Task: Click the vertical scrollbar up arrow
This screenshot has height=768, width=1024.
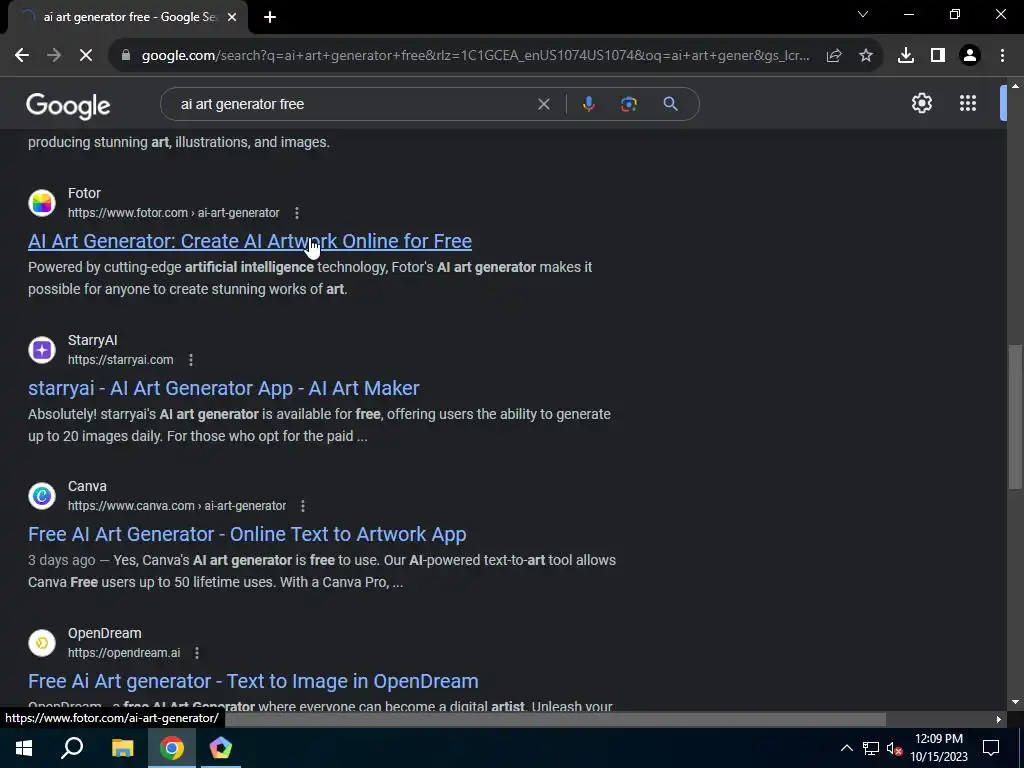Action: coord(1015,86)
